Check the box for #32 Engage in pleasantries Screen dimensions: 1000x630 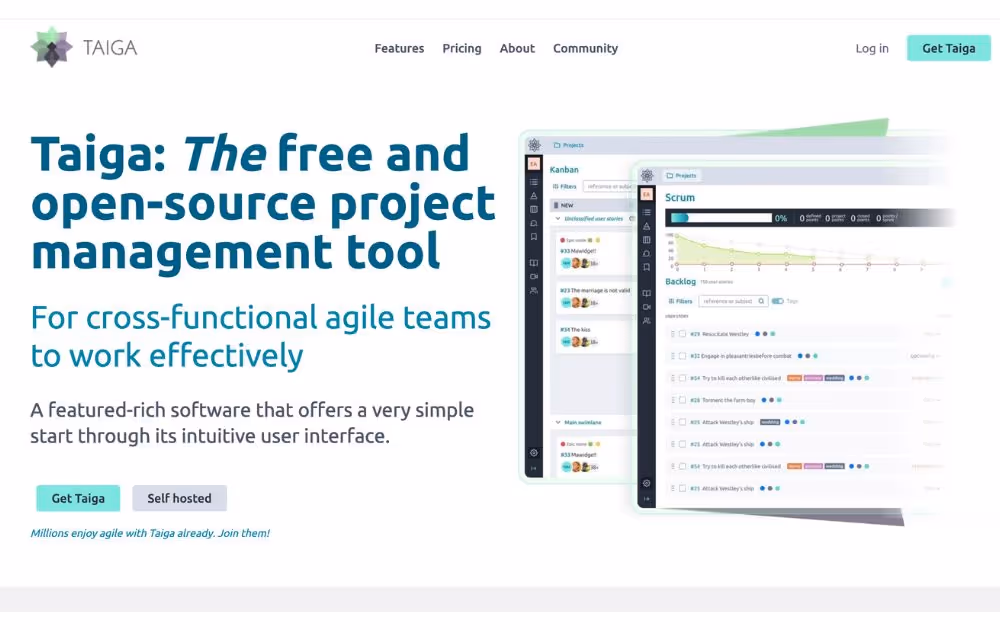682,356
